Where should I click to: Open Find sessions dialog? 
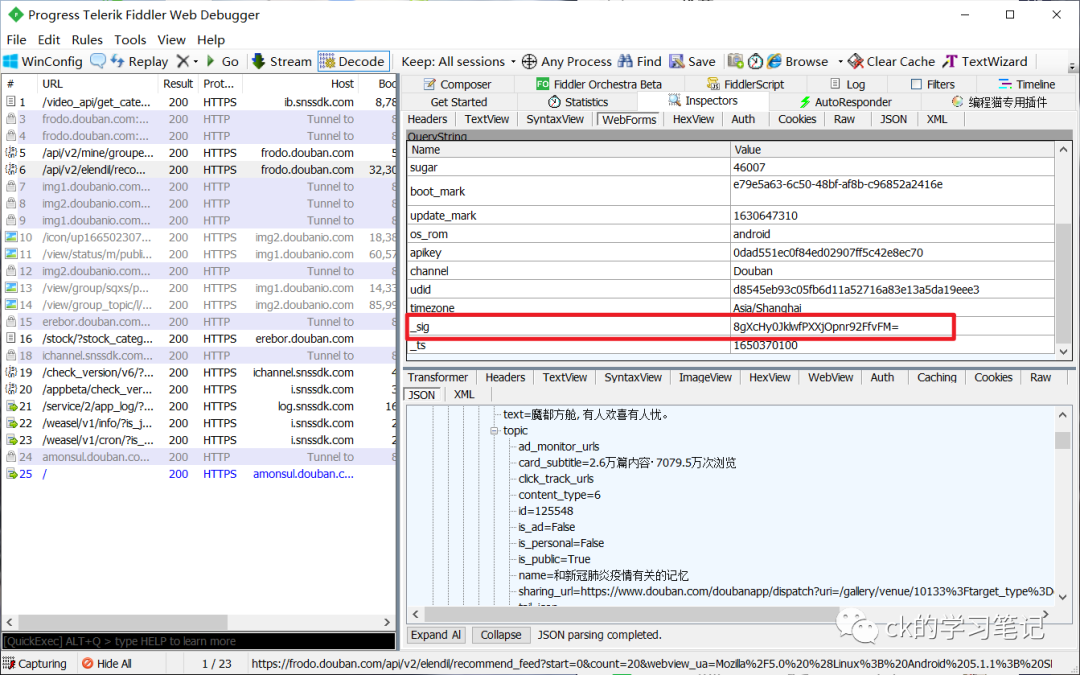click(x=639, y=61)
